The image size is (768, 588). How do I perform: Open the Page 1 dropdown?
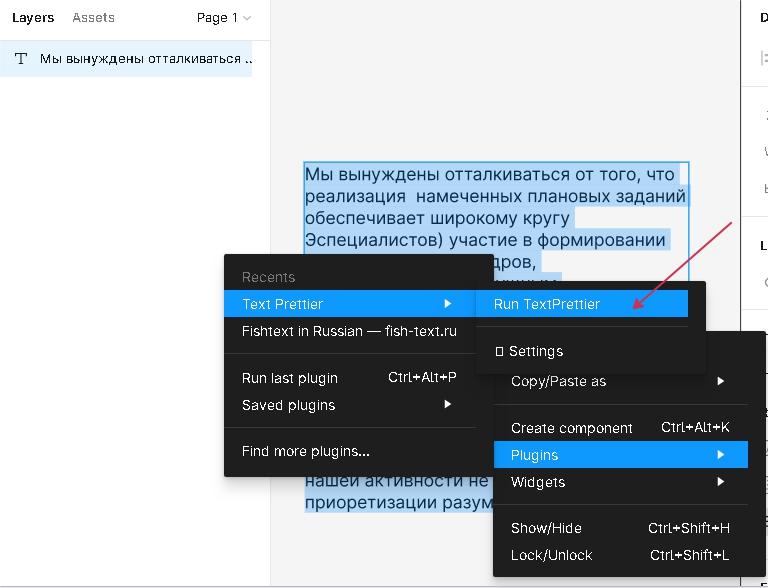point(223,18)
